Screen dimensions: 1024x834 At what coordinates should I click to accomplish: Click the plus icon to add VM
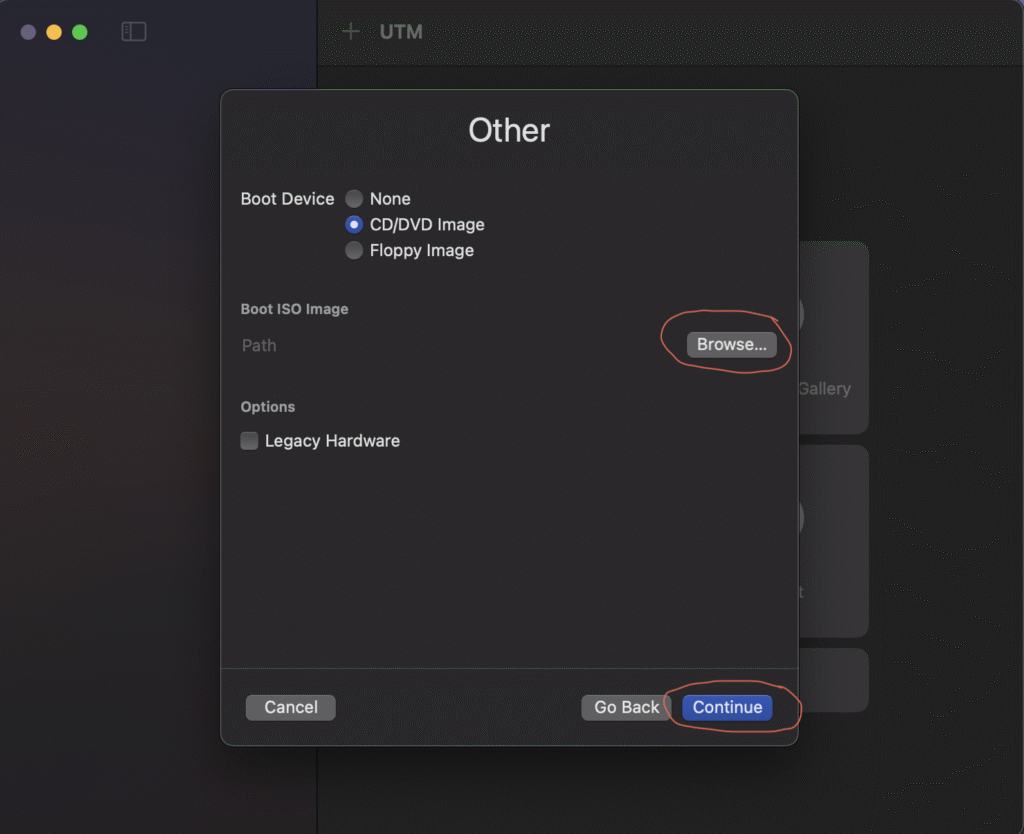point(351,31)
